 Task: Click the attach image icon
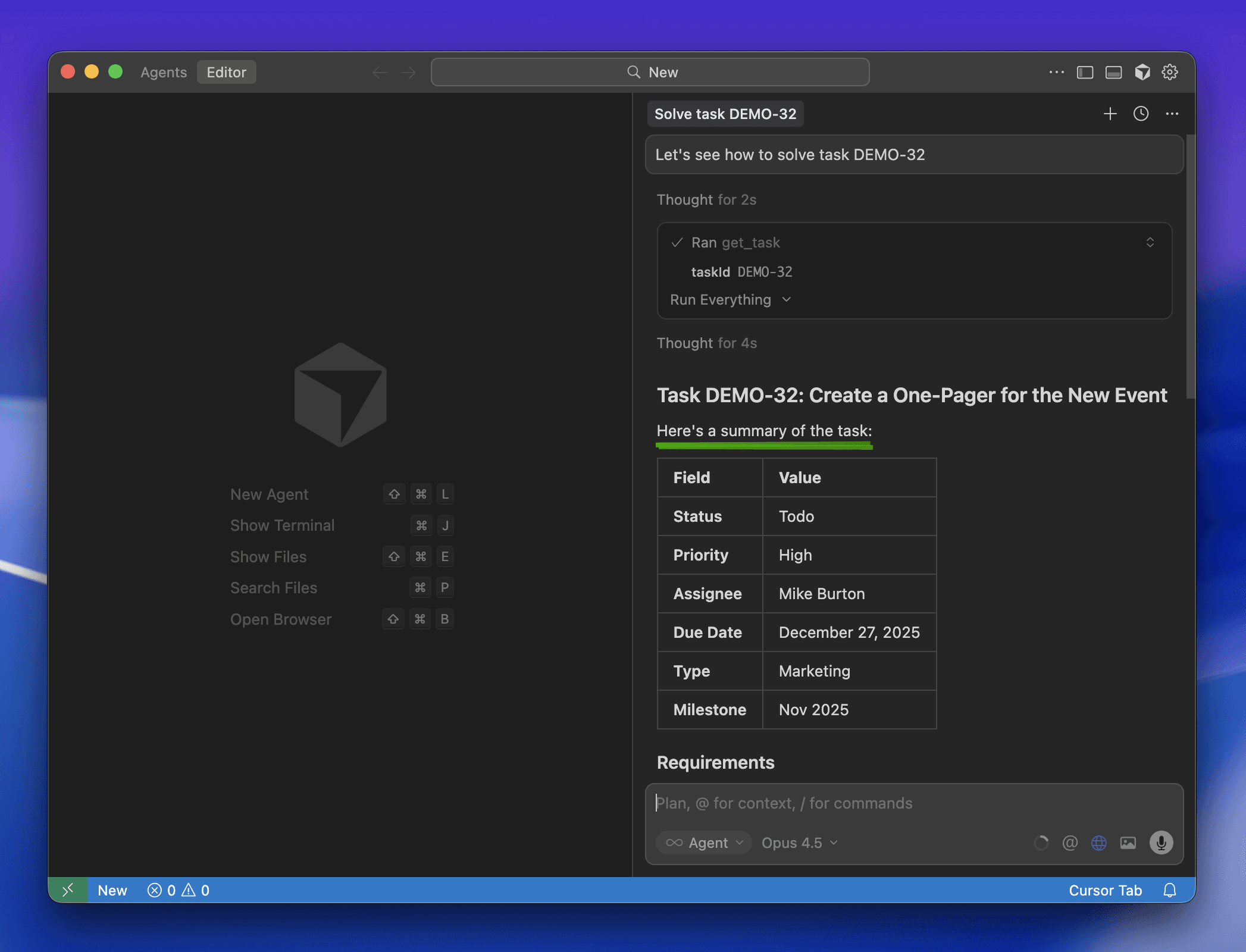tap(1128, 843)
